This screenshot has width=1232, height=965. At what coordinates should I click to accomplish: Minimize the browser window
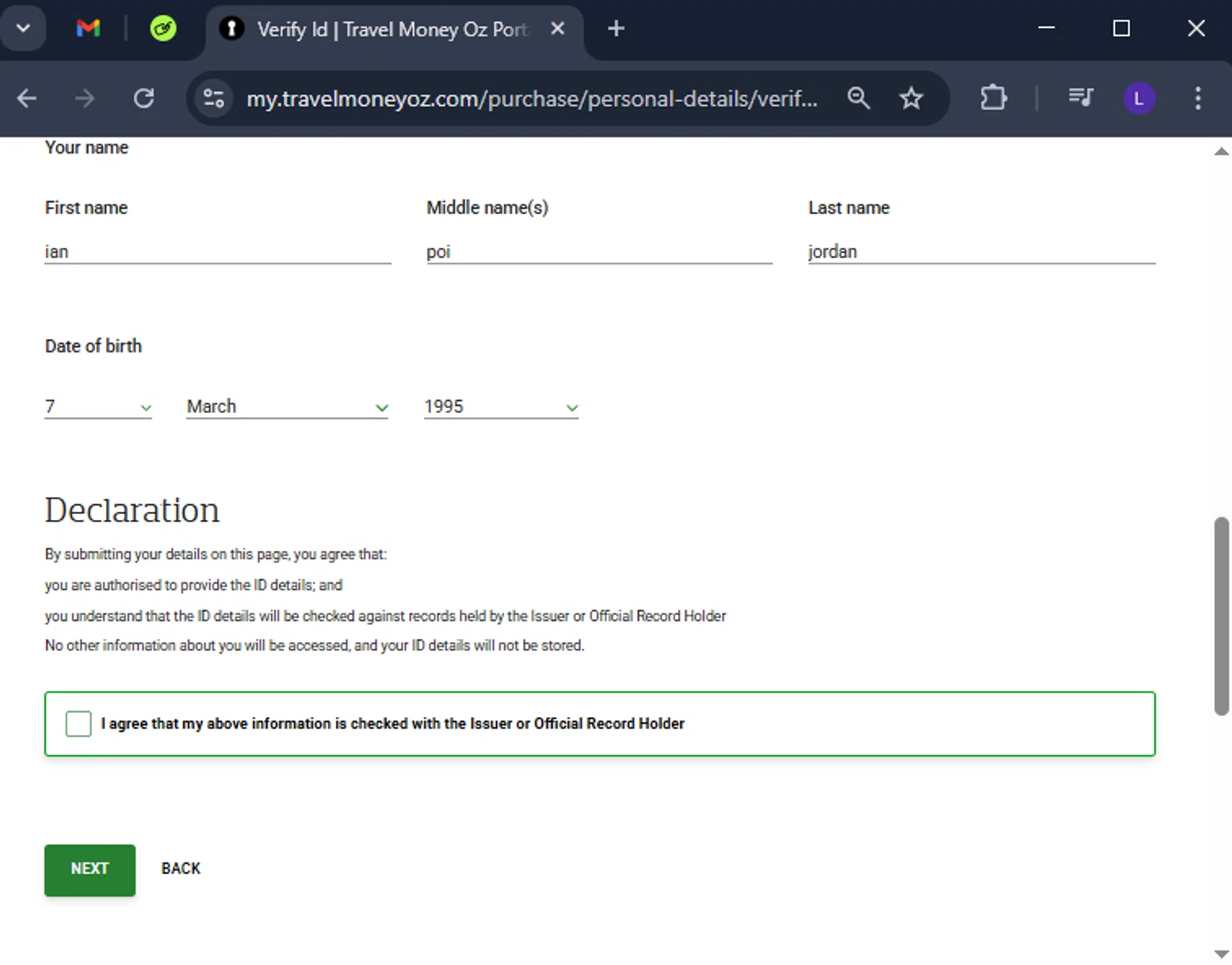point(1046,29)
